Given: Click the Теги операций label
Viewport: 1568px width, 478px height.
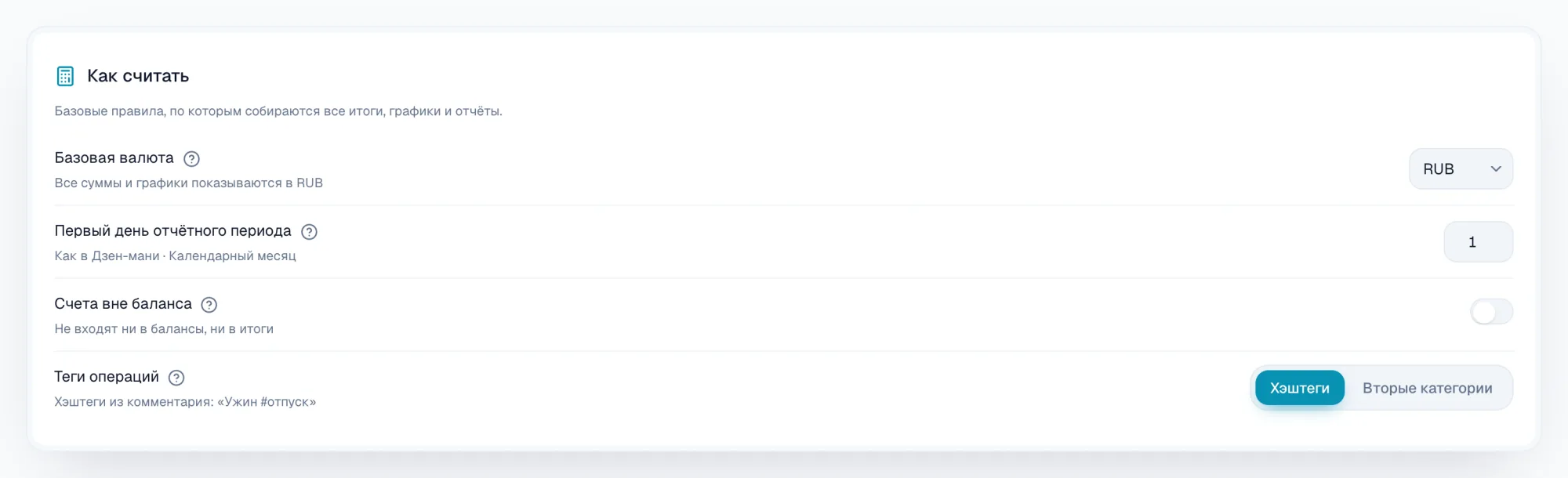Looking at the screenshot, I should 107,377.
